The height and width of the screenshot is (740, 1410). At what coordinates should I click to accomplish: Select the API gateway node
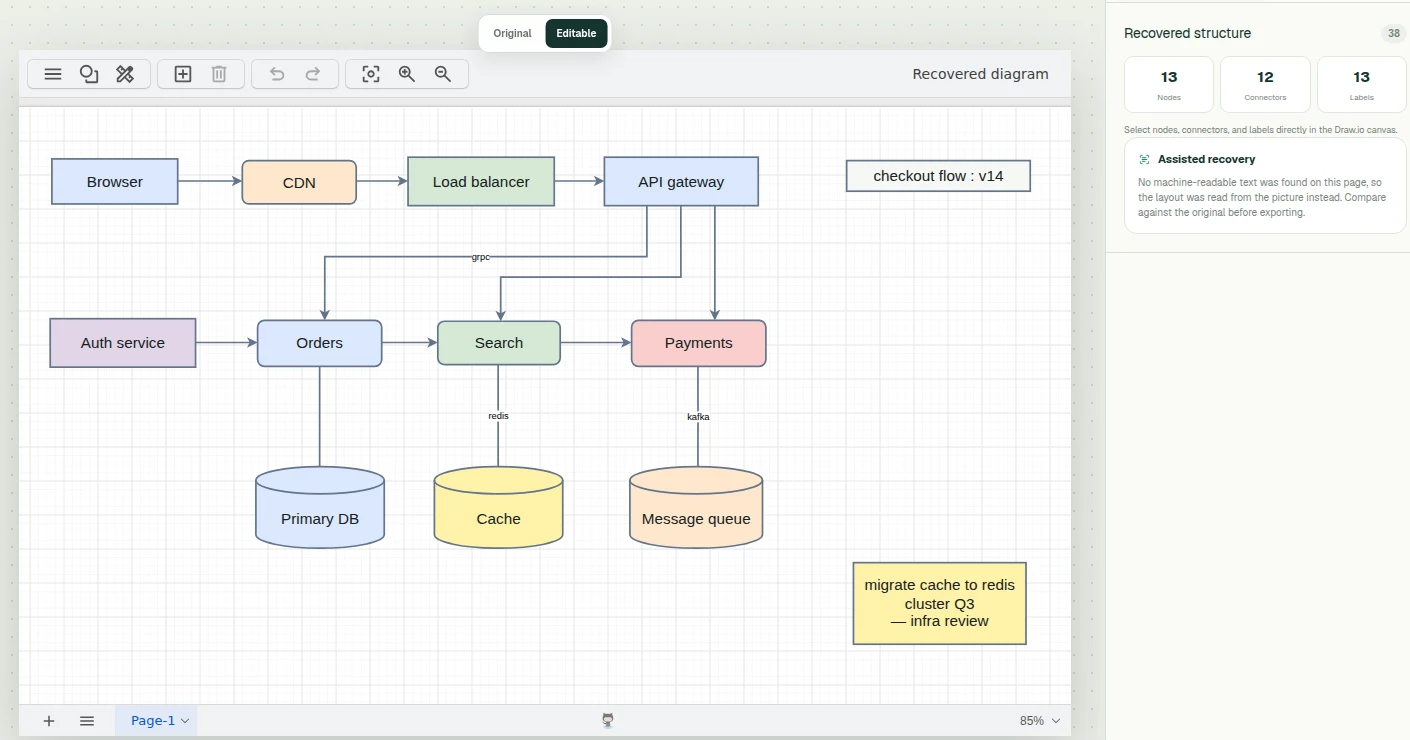click(681, 182)
